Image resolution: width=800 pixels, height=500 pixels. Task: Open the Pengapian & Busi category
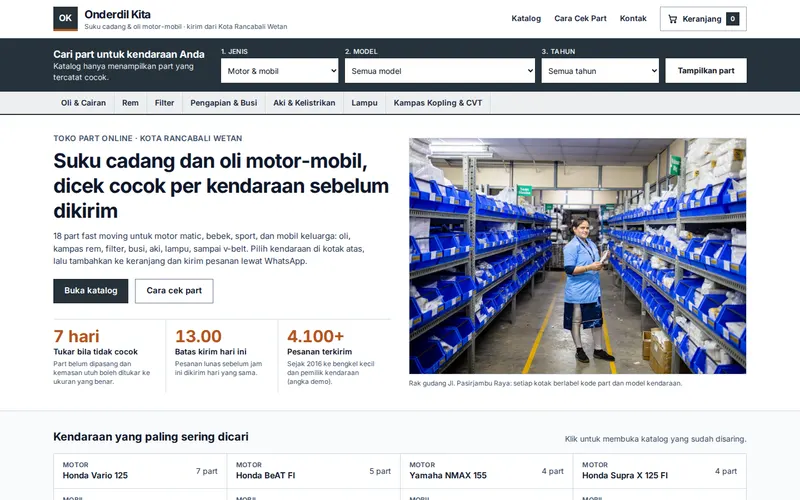tap(223, 103)
